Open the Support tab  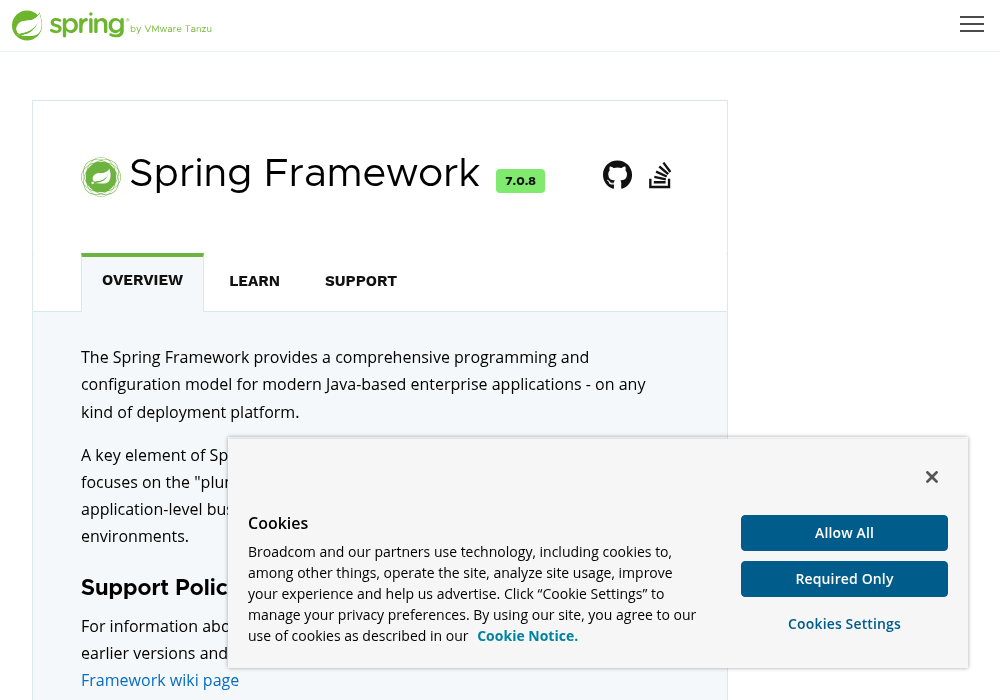click(361, 281)
